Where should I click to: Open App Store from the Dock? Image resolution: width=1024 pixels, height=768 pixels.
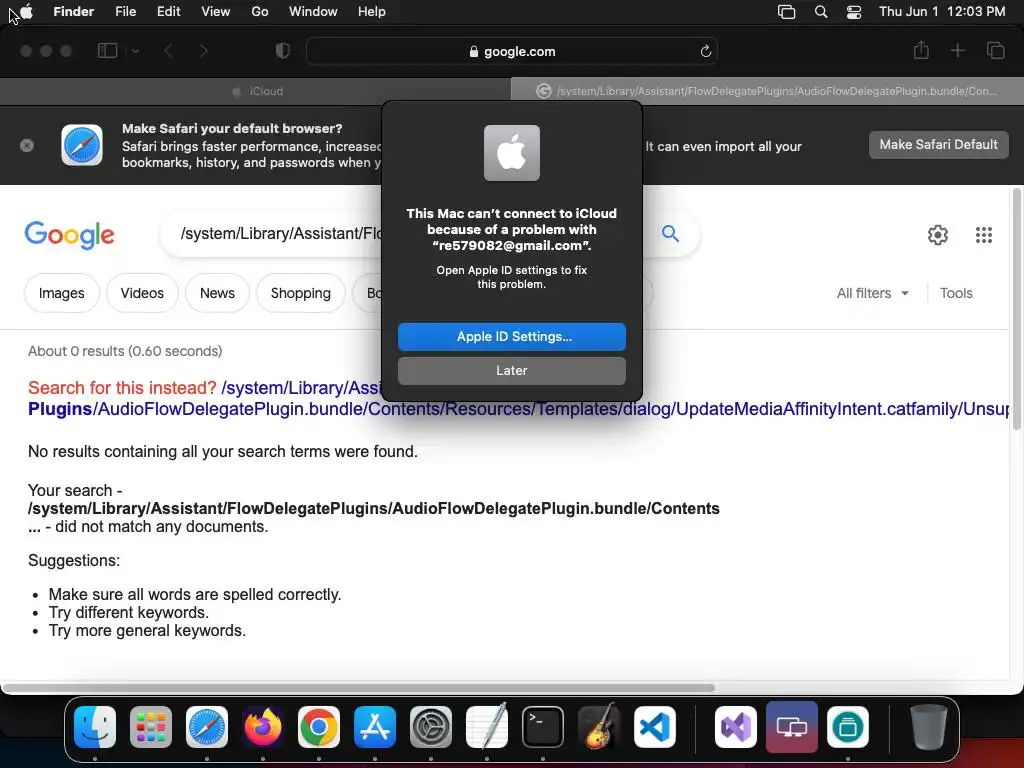(x=375, y=727)
